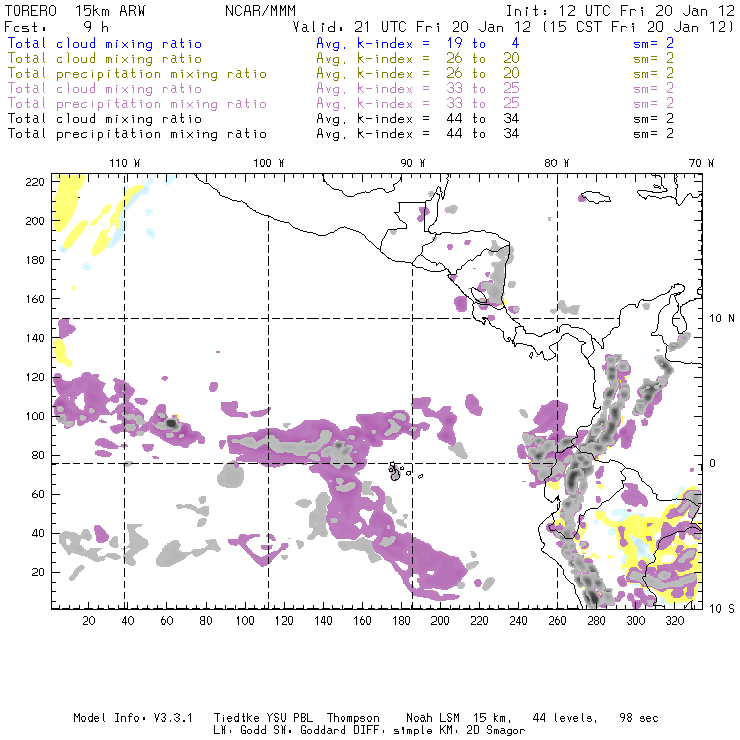This screenshot has height=740, width=740.
Task: Select the "Tiedtke" cumulus scheme text
Action: pyautogui.click(x=236, y=718)
